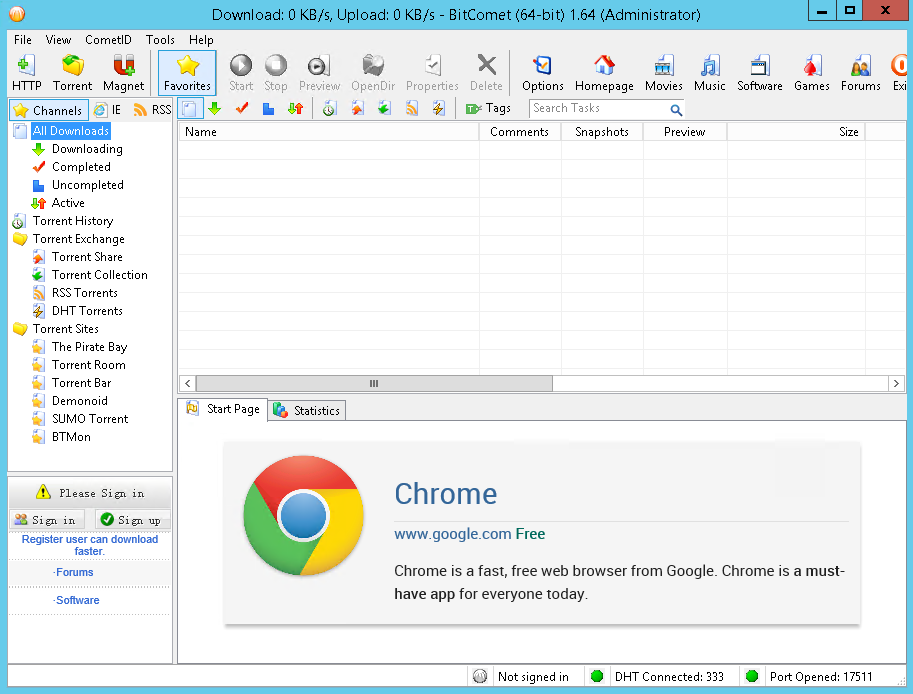Sort by the Name column header
The image size is (913, 694).
point(328,132)
